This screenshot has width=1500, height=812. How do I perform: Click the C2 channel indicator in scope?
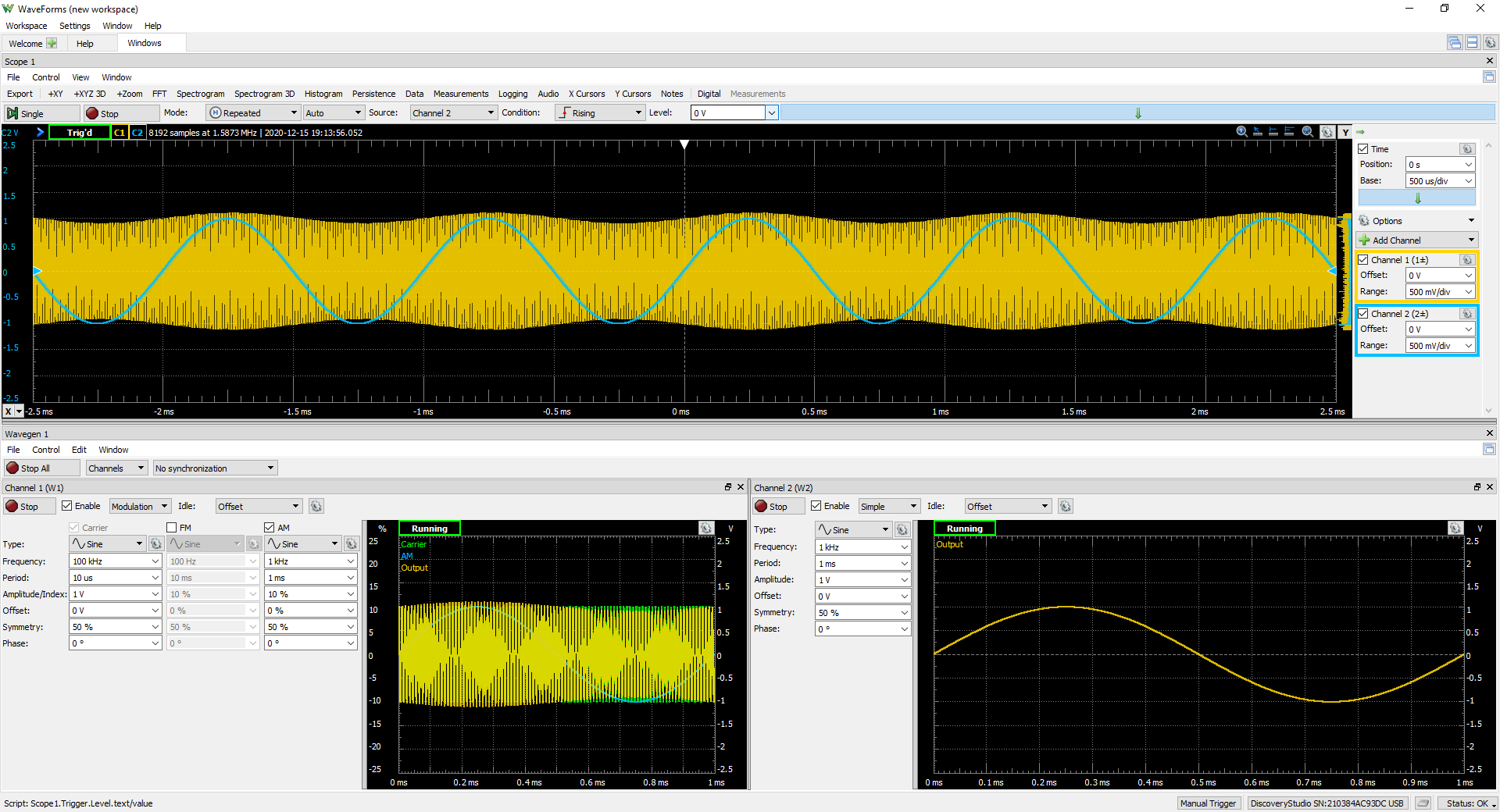(137, 133)
